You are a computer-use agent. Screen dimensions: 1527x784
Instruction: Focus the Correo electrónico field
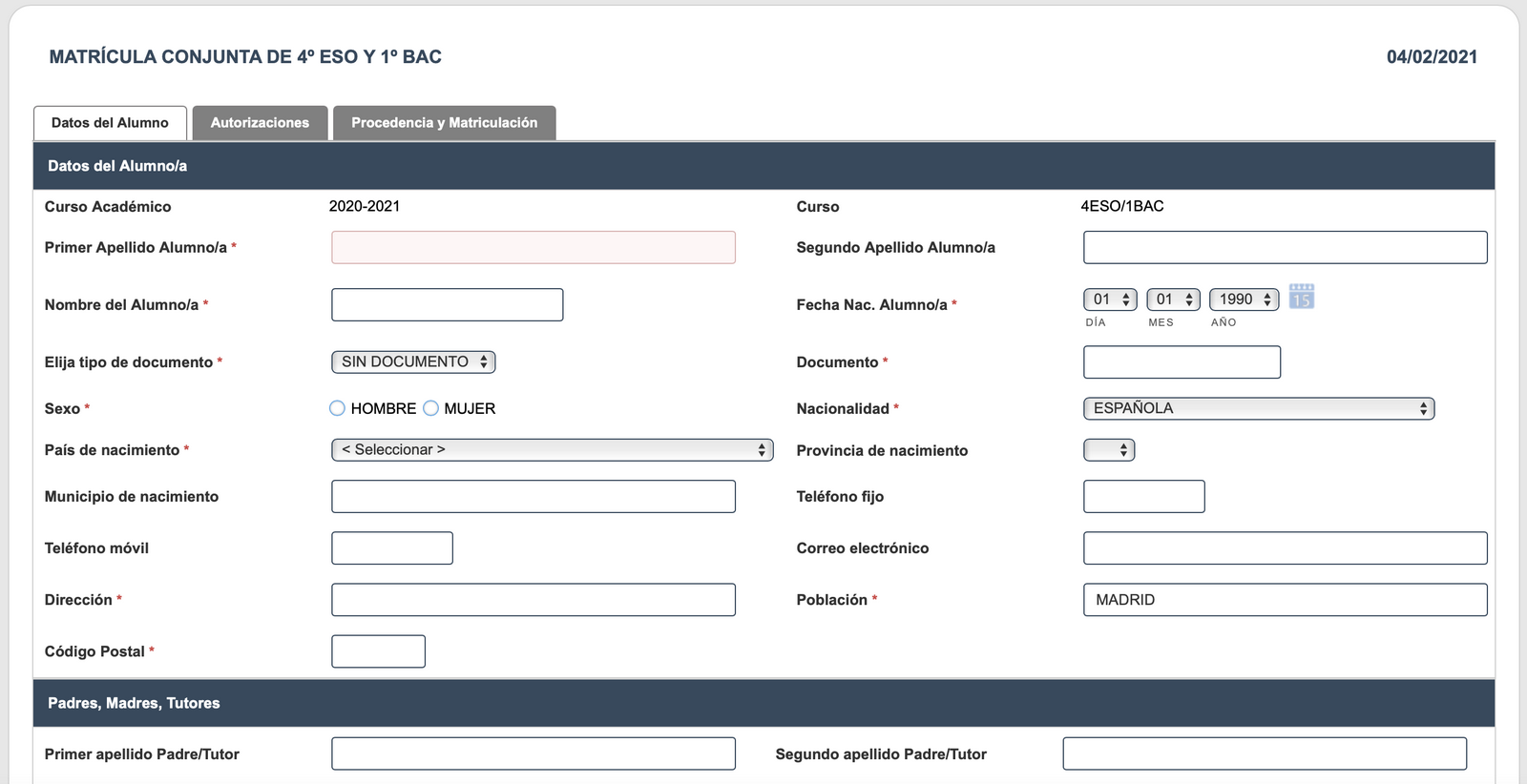coord(1285,548)
